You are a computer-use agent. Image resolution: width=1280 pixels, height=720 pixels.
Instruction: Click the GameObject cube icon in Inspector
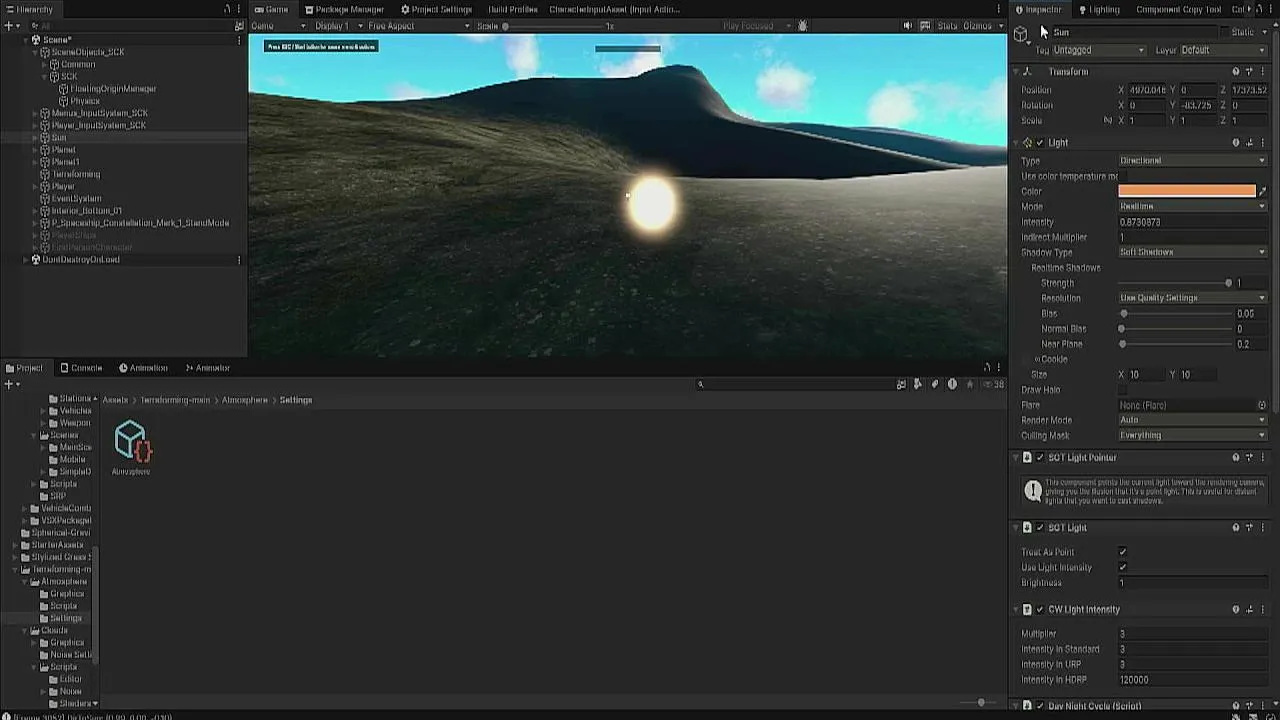tap(1020, 34)
